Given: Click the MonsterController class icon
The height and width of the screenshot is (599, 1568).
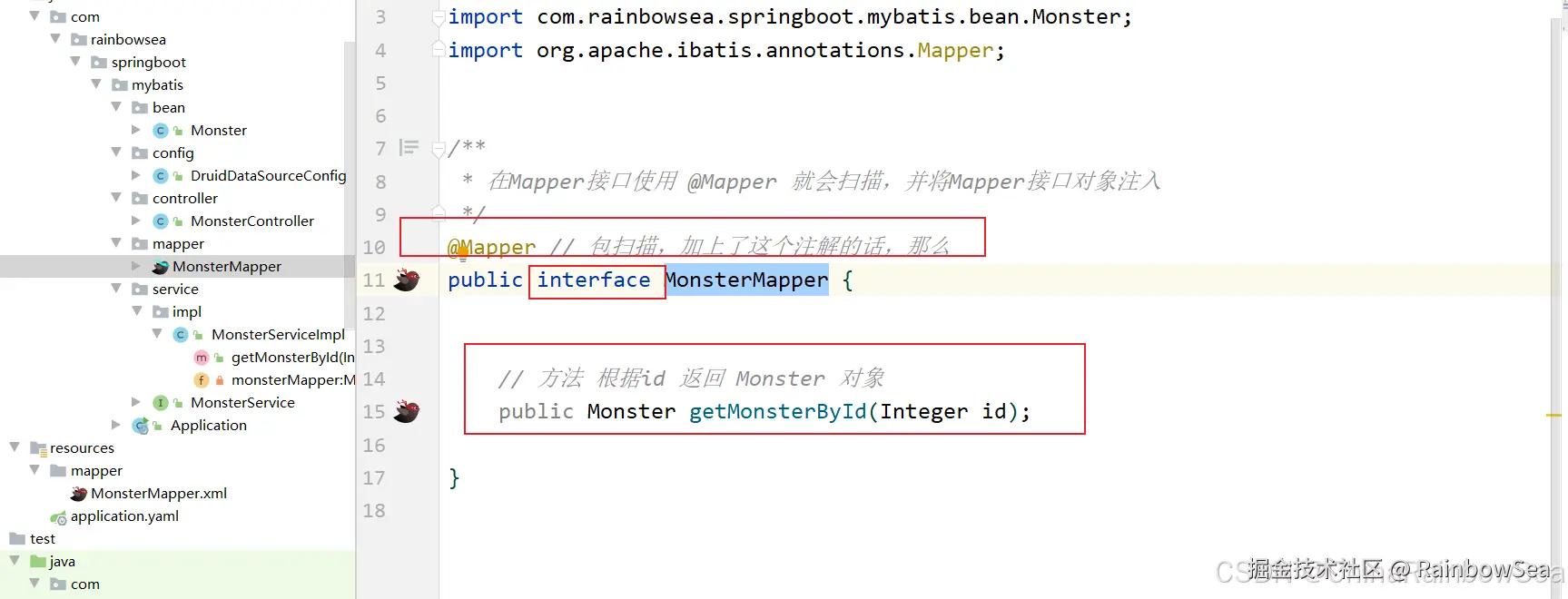Looking at the screenshot, I should point(161,221).
